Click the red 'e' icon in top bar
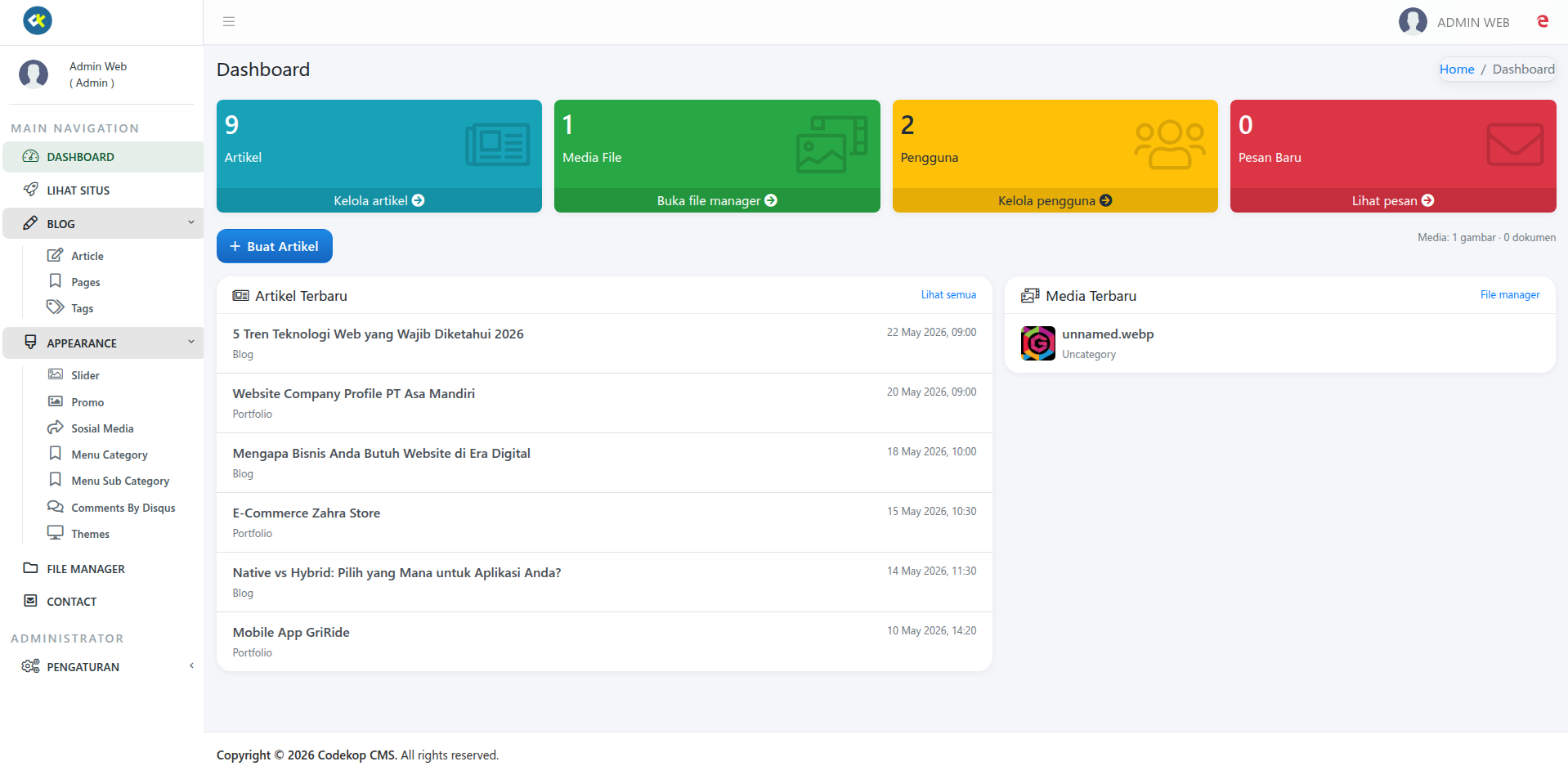This screenshot has height=775, width=1568. pos(1543,21)
